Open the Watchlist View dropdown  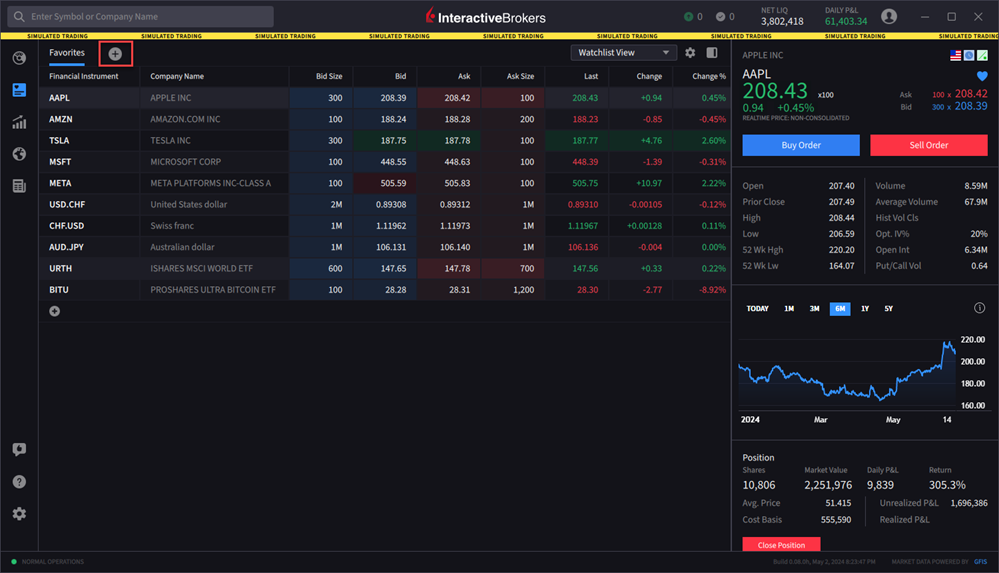pyautogui.click(x=623, y=53)
